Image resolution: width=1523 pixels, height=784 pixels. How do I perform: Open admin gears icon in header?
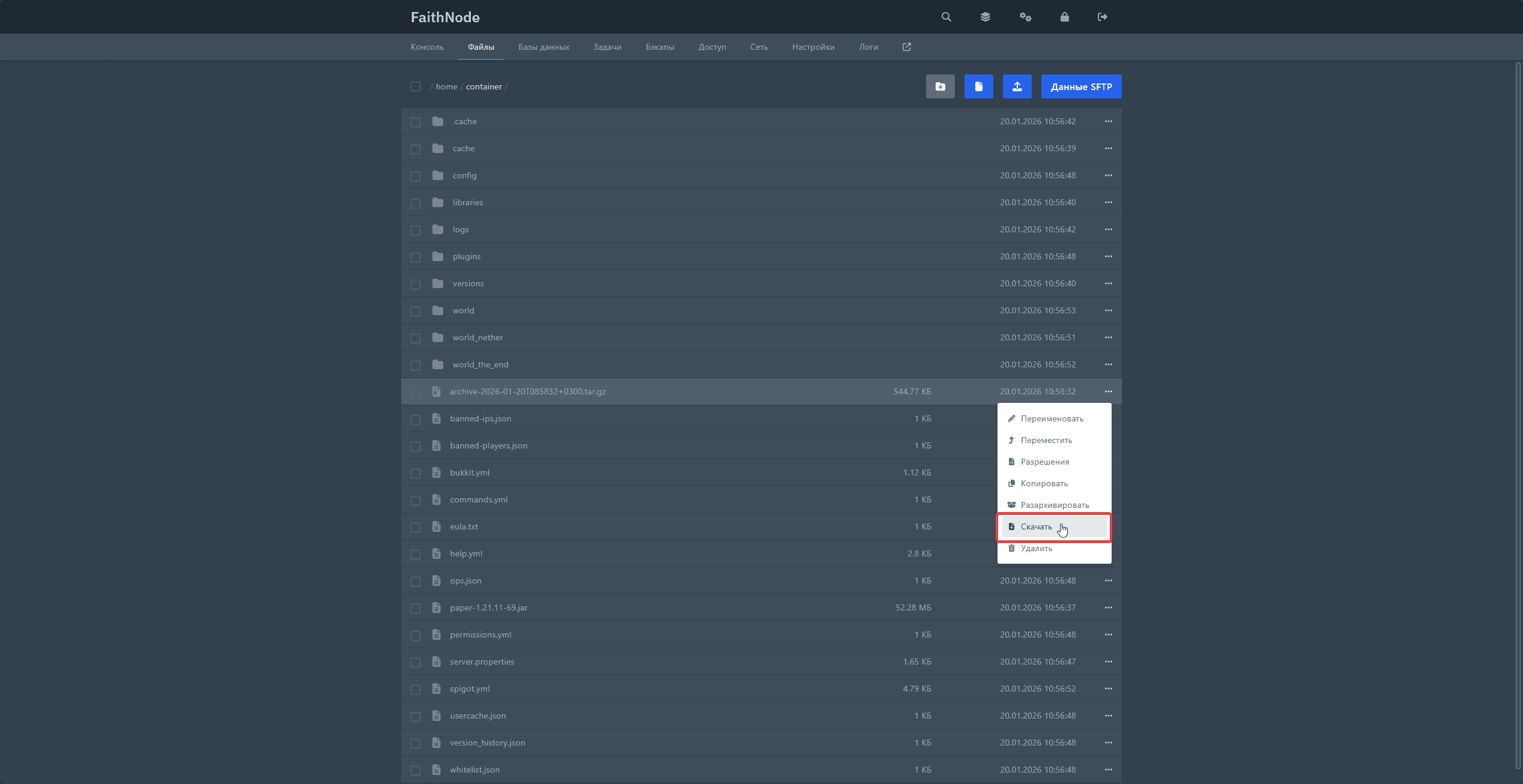tap(1025, 17)
